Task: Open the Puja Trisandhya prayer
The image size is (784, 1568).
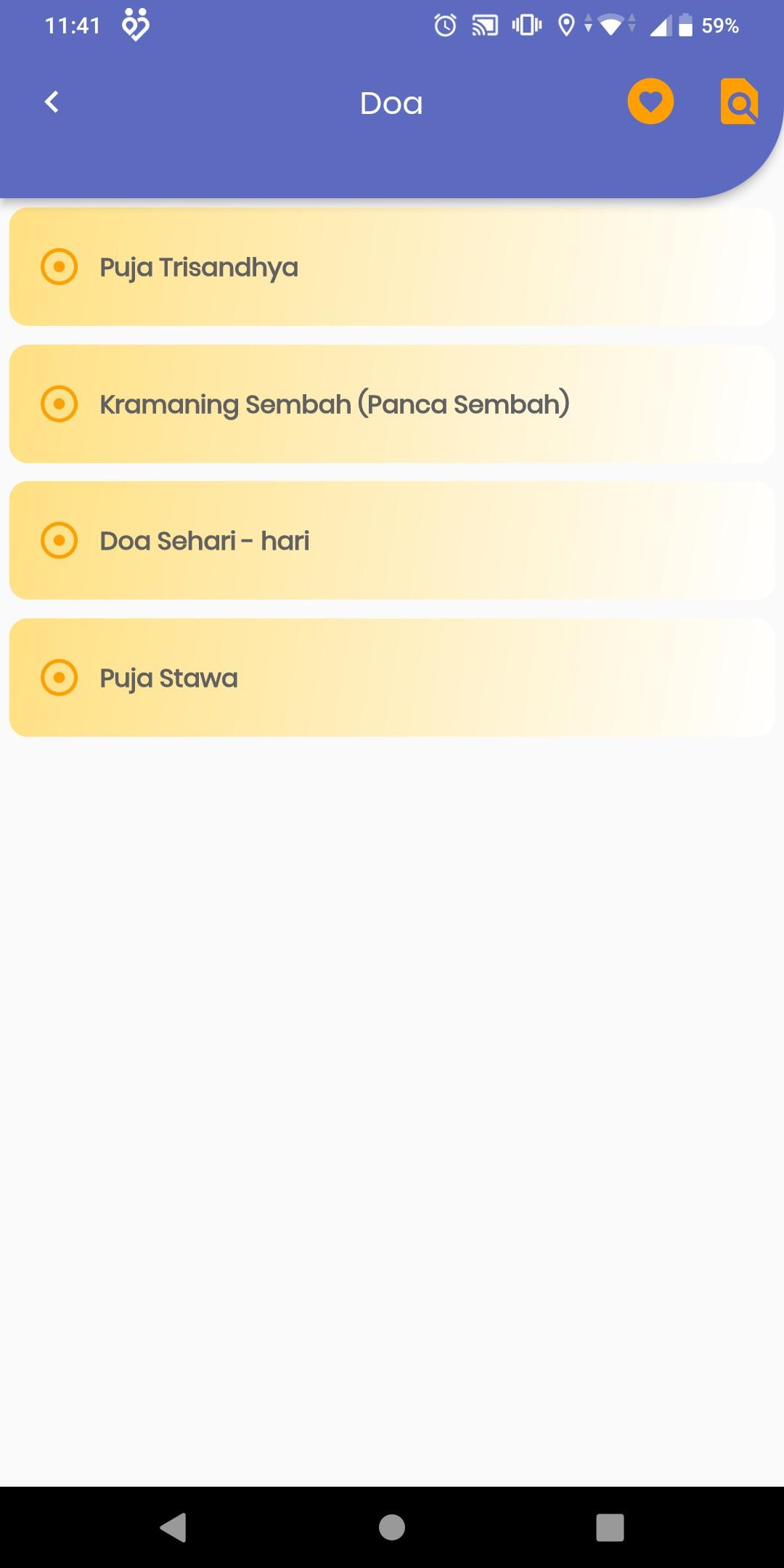Action: (391, 266)
